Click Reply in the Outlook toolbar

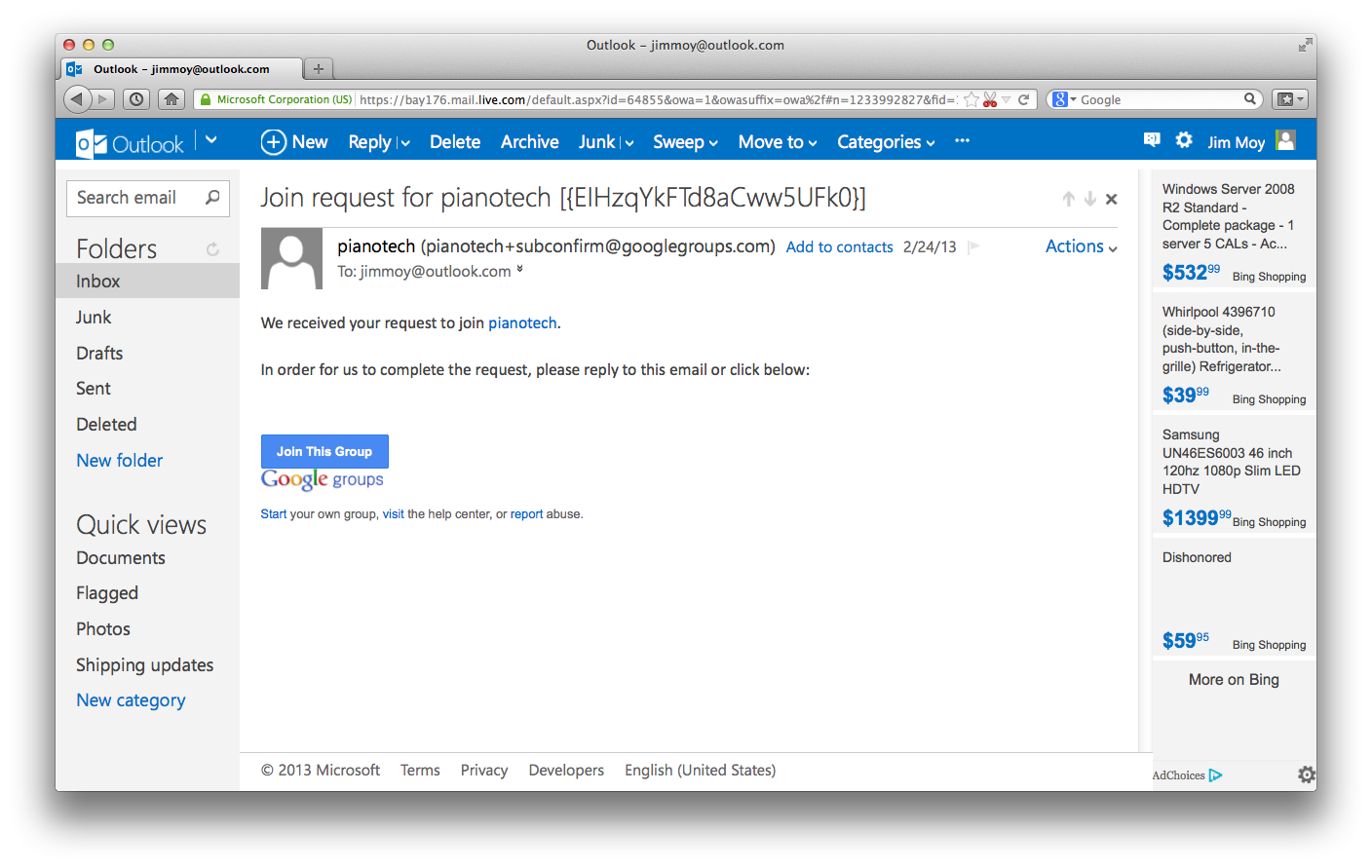[x=369, y=142]
